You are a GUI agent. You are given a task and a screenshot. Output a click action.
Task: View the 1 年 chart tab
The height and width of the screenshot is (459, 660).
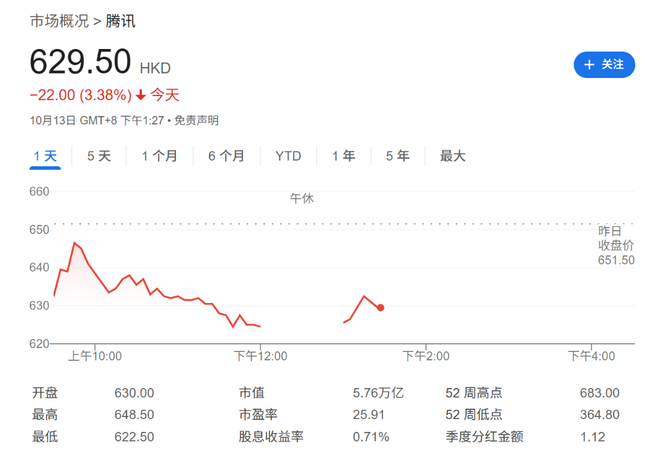343,156
